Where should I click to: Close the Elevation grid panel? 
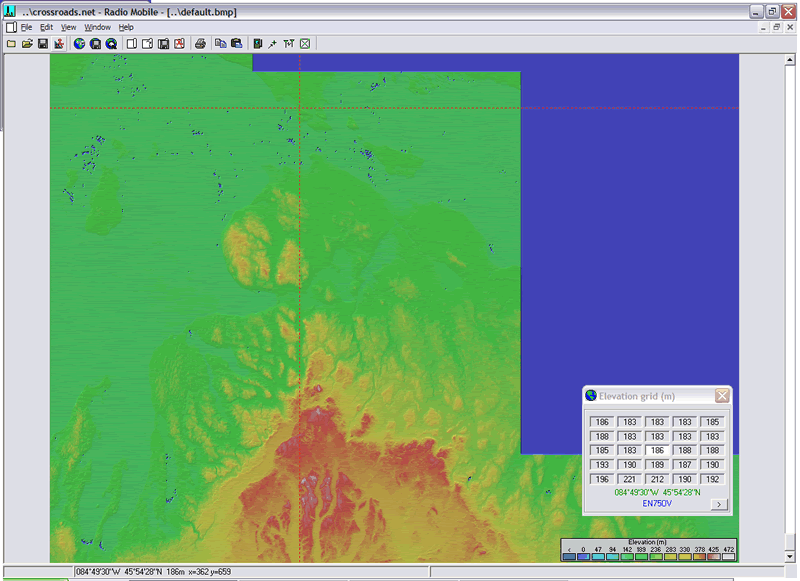point(722,396)
